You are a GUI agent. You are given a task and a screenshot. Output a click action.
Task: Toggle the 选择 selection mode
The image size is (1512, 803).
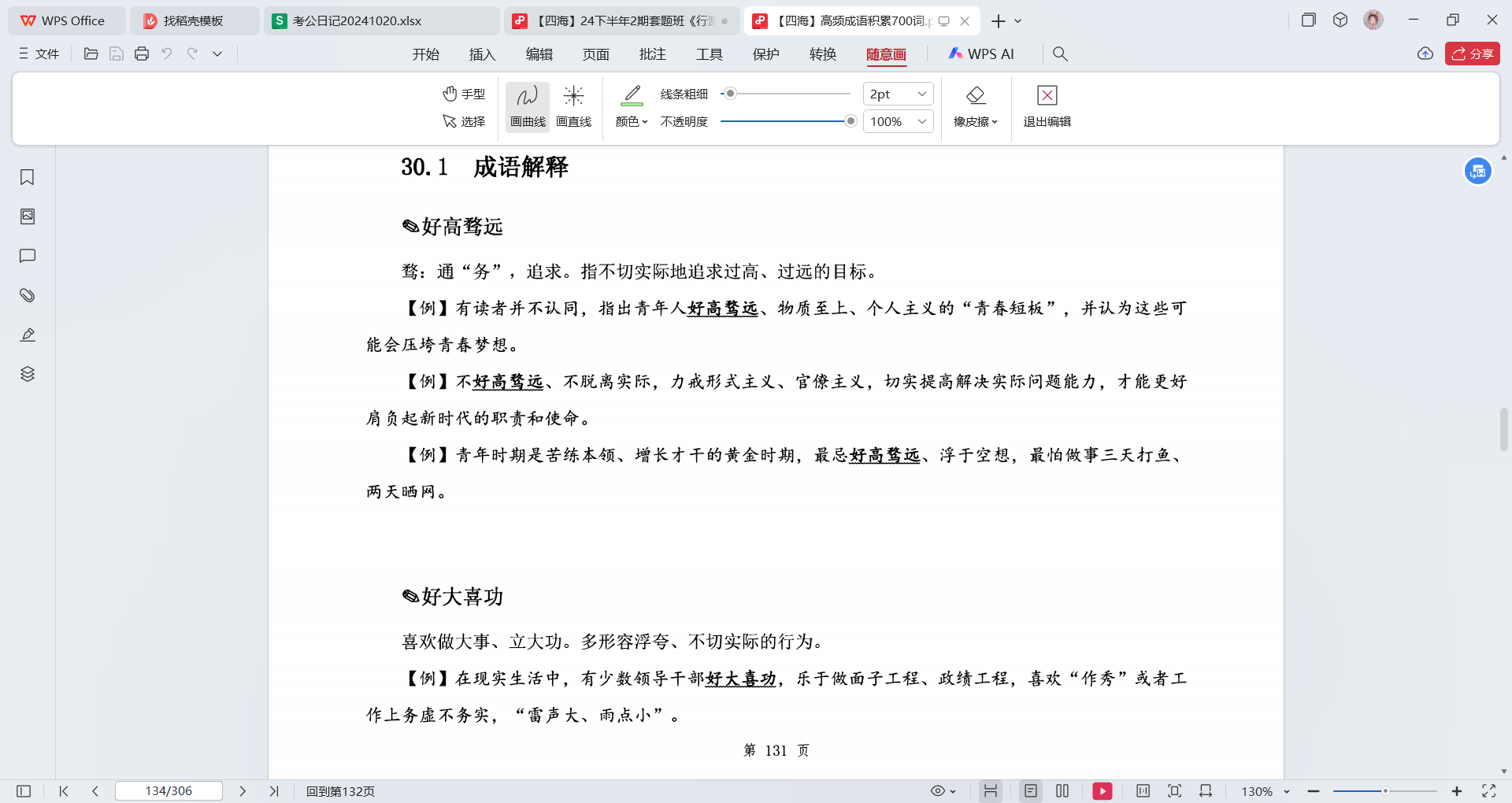[464, 121]
